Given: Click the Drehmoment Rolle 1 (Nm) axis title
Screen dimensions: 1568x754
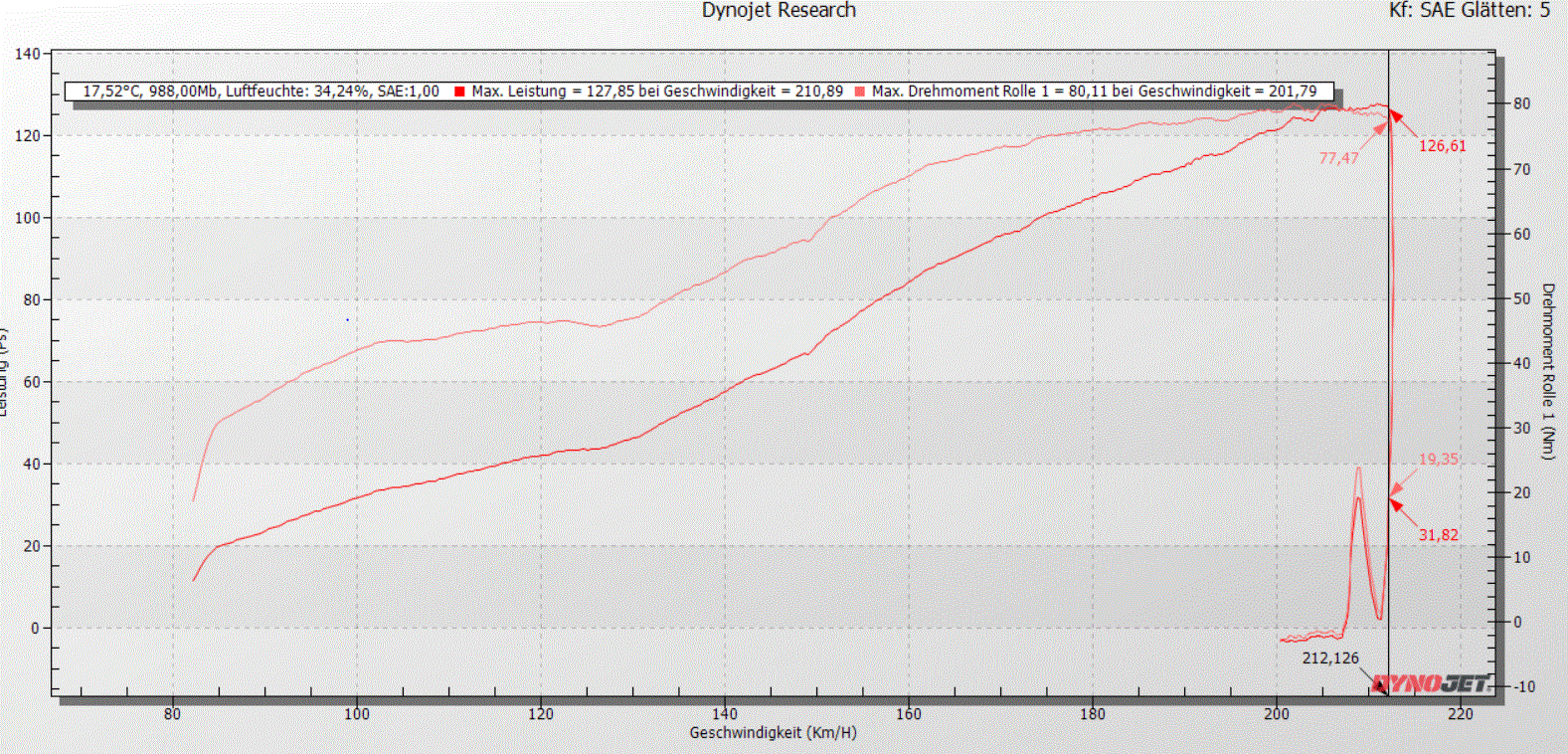Looking at the screenshot, I should pos(1548,371).
